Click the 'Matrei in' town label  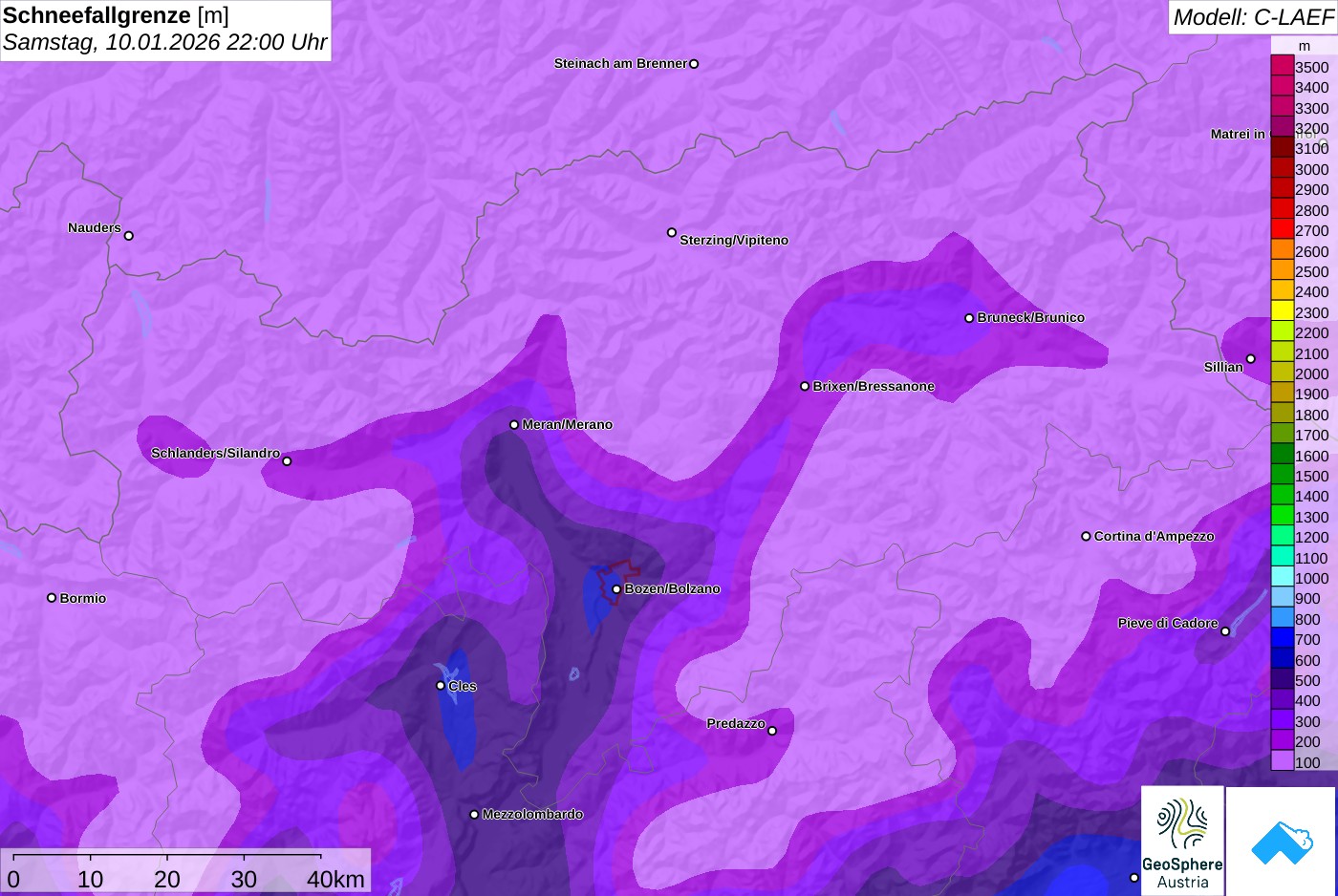(x=1238, y=134)
